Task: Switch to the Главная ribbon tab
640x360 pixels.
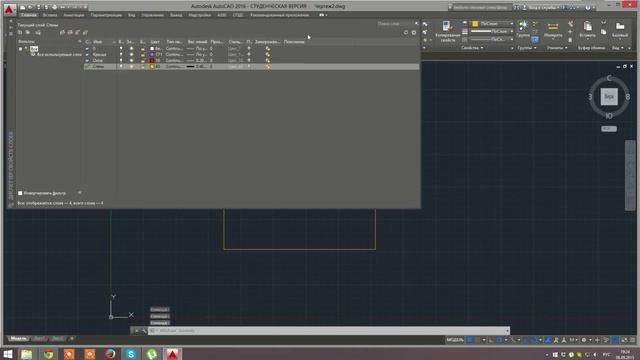Action: tap(29, 15)
